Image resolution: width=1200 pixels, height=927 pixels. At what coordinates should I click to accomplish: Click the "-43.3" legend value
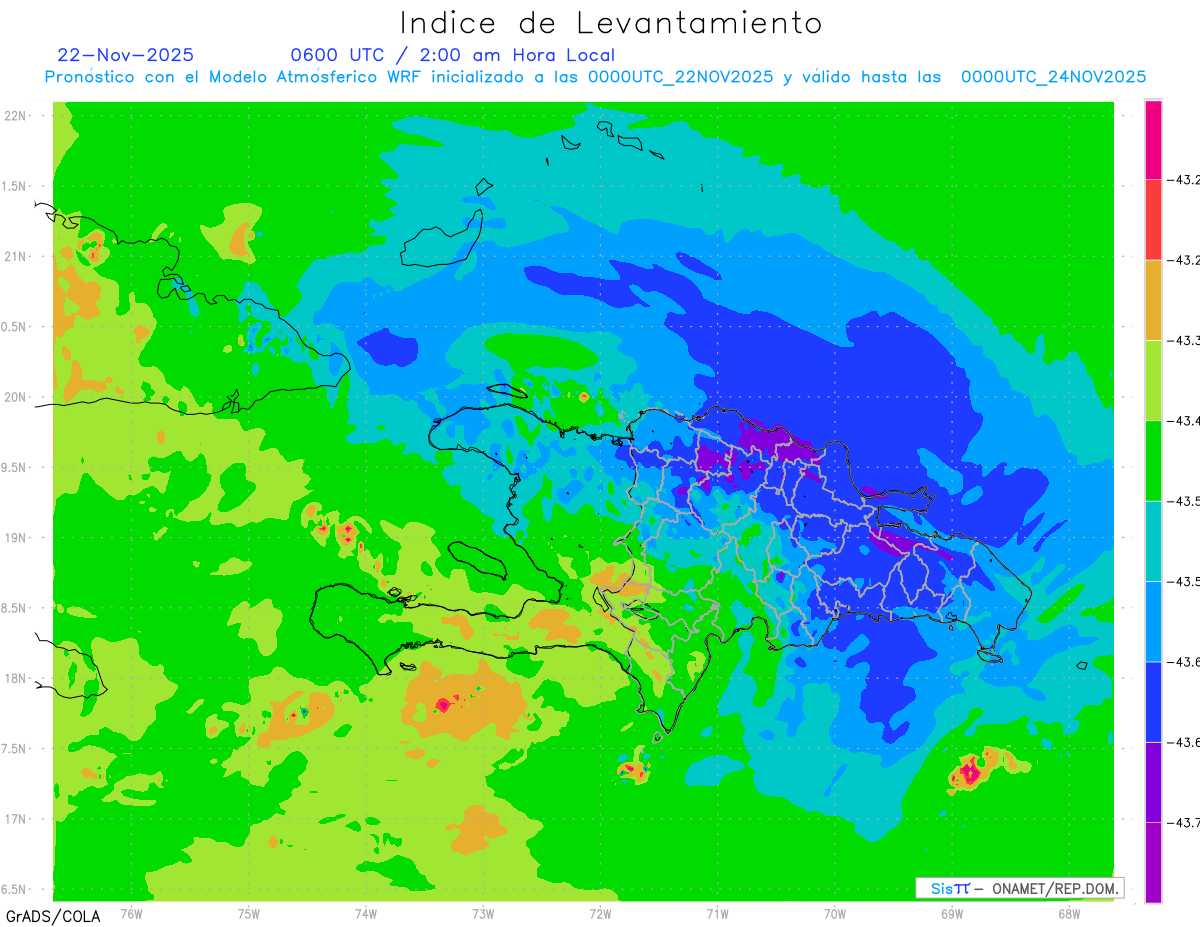click(x=1185, y=341)
